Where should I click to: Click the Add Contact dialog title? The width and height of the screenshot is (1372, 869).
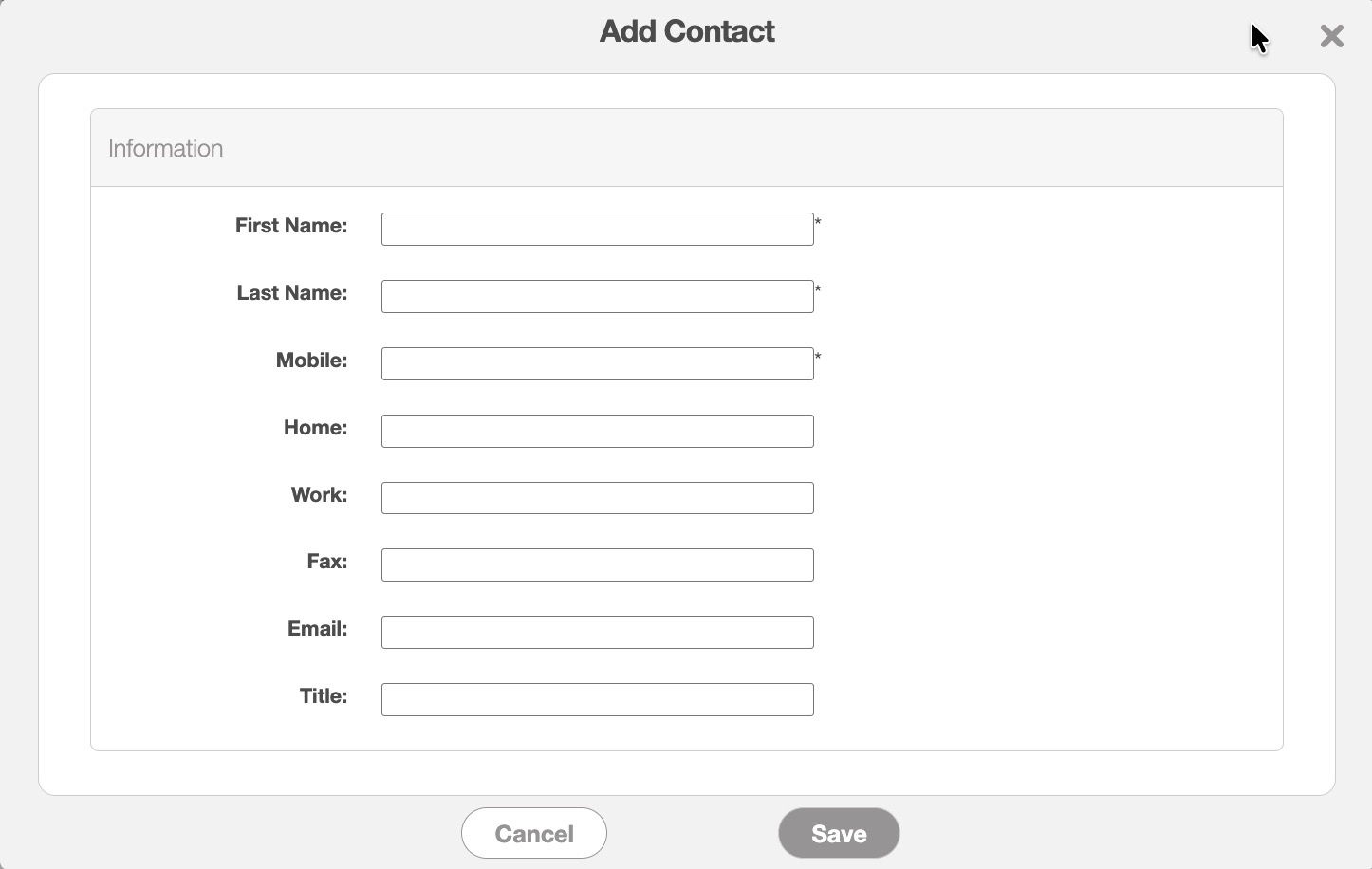coord(687,31)
